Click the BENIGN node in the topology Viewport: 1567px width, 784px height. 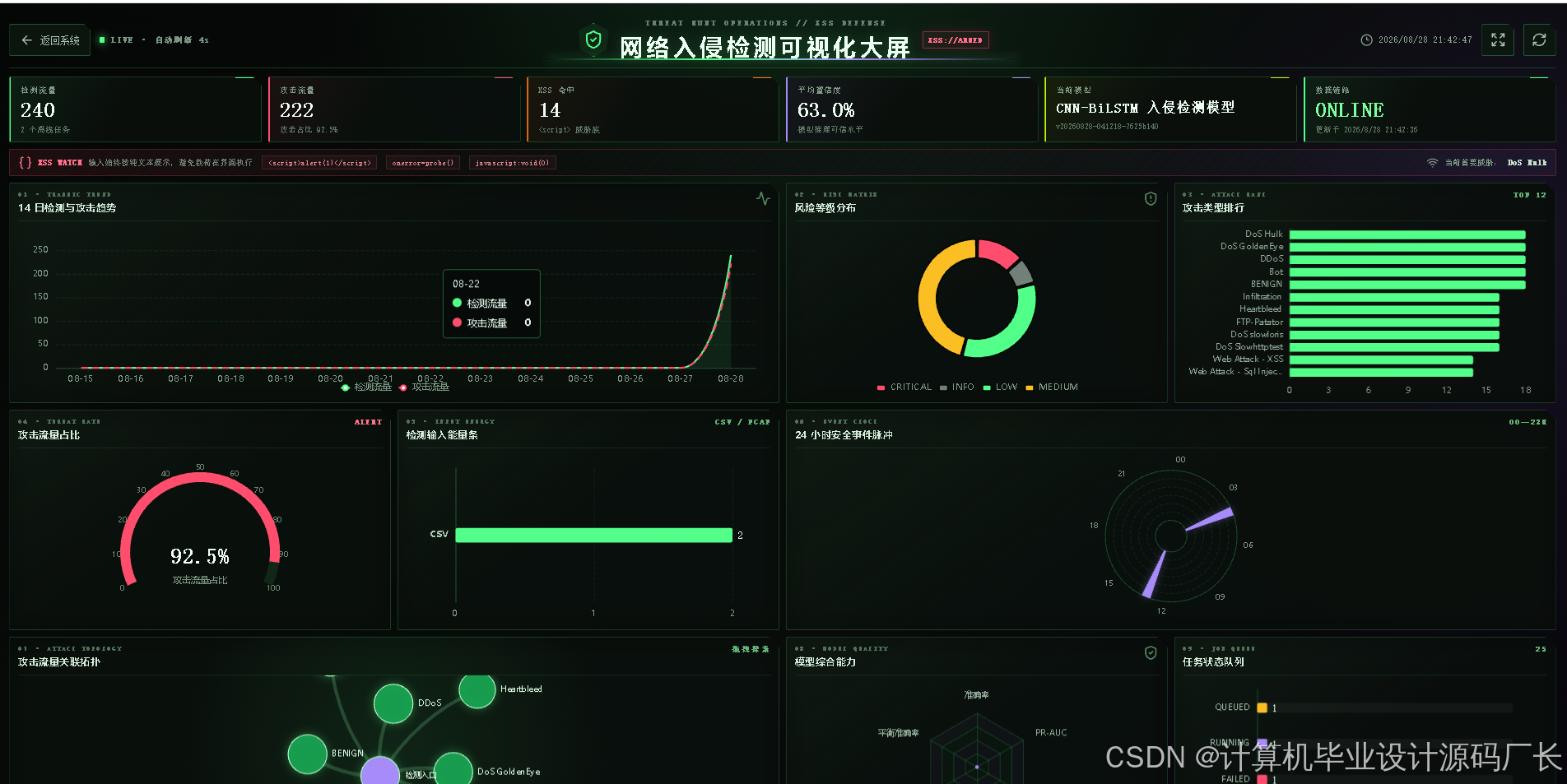coord(308,754)
